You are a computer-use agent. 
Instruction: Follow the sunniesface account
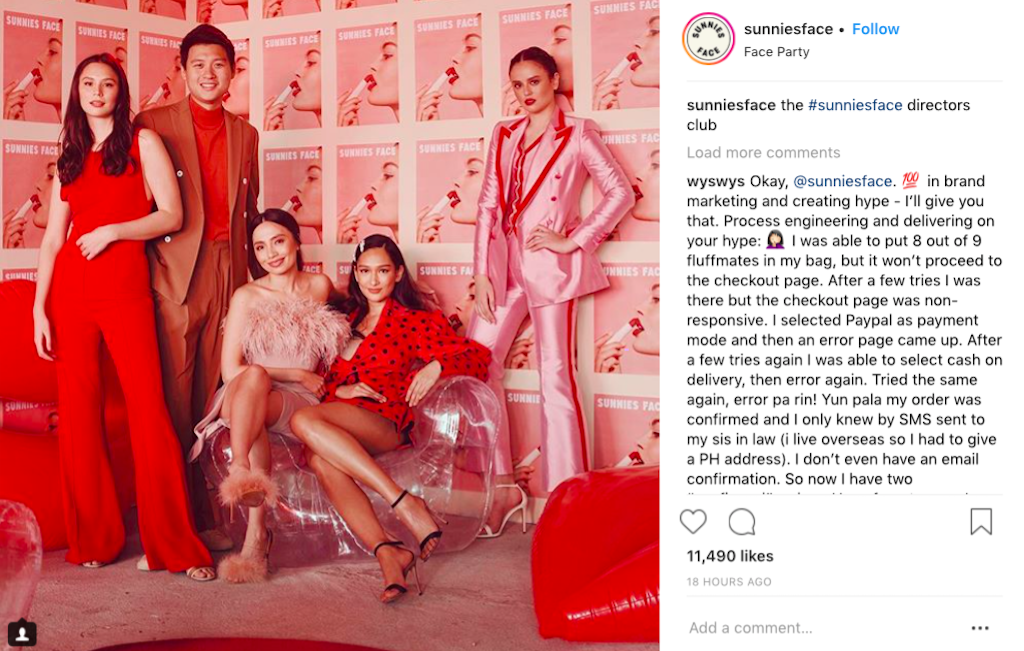pos(876,29)
